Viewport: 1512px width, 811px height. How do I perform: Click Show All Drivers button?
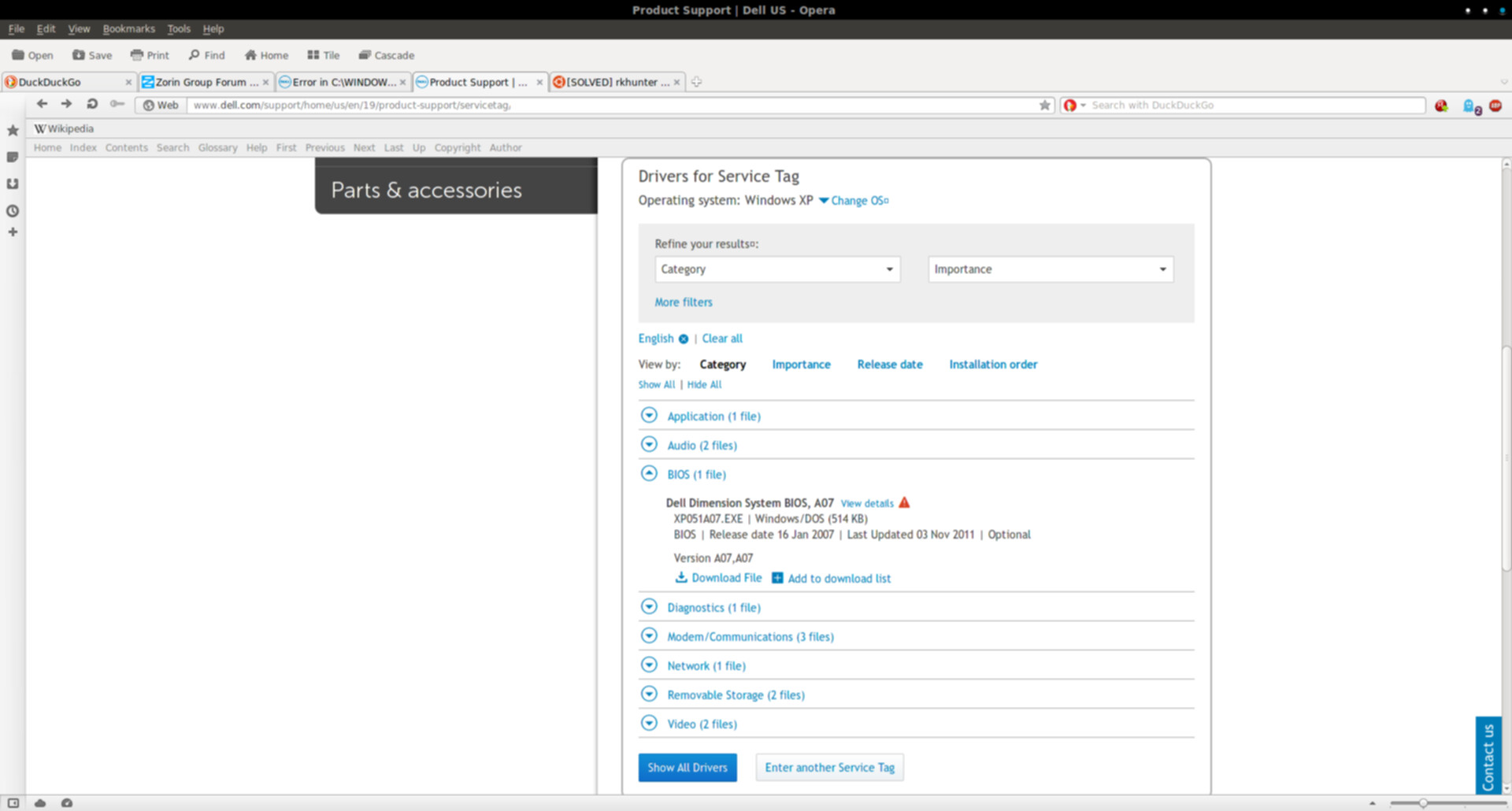pos(687,768)
